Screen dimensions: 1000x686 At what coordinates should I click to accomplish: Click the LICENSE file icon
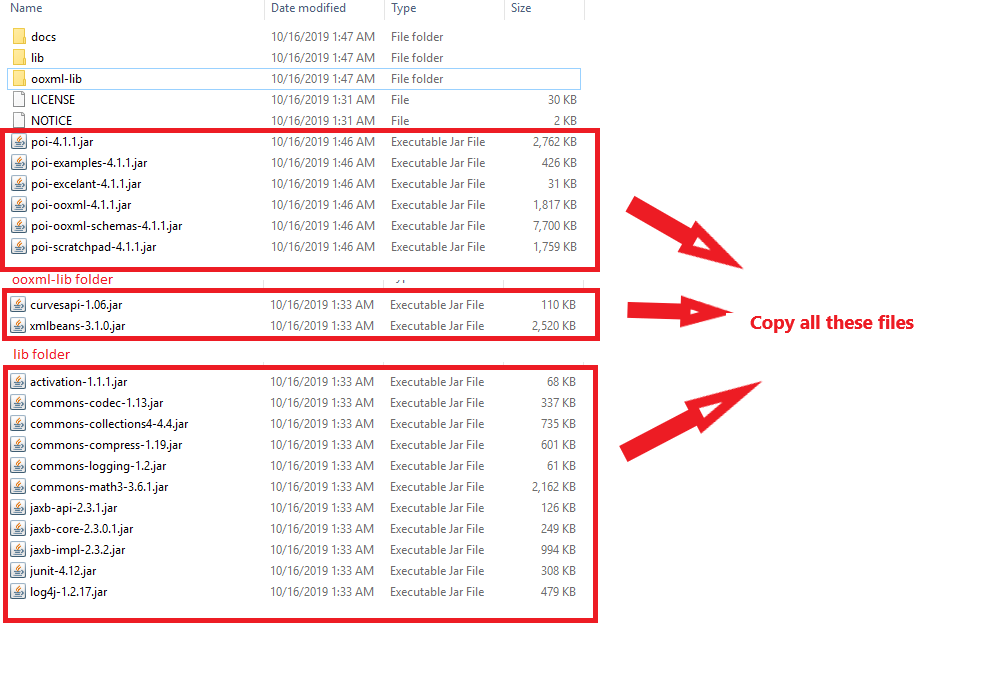click(x=19, y=100)
